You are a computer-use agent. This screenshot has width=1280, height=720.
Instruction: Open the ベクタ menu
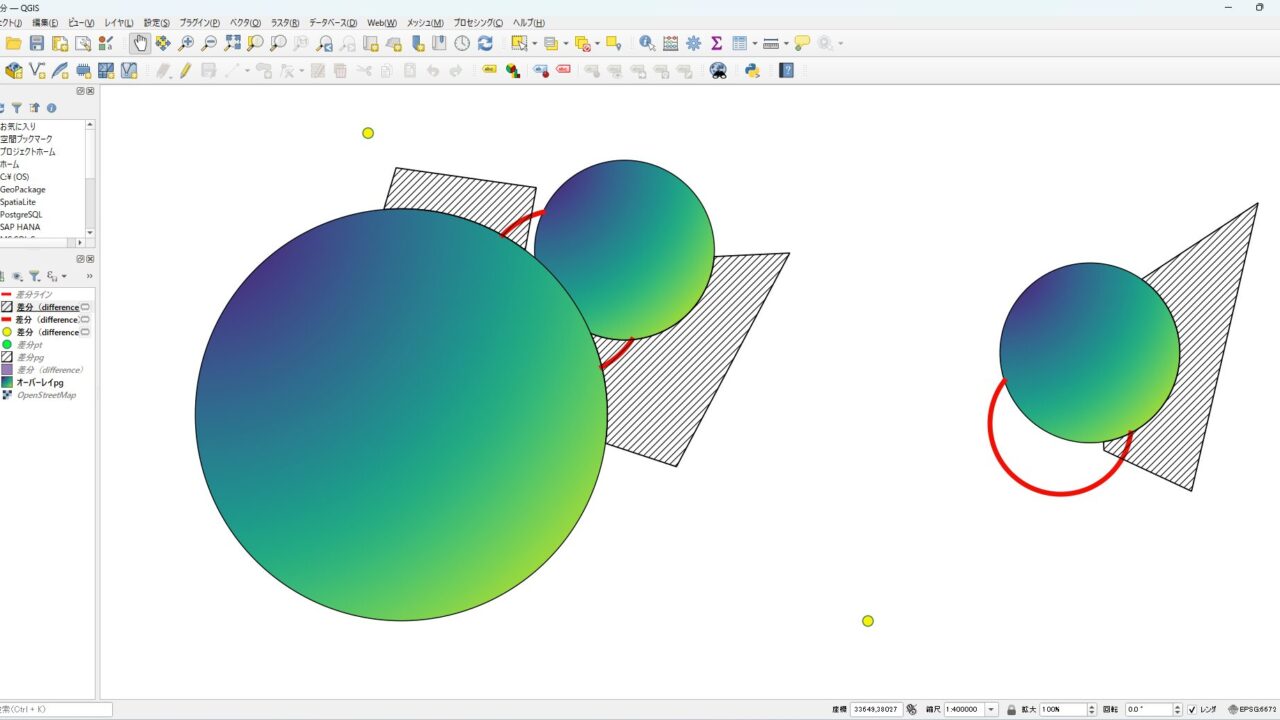click(245, 22)
